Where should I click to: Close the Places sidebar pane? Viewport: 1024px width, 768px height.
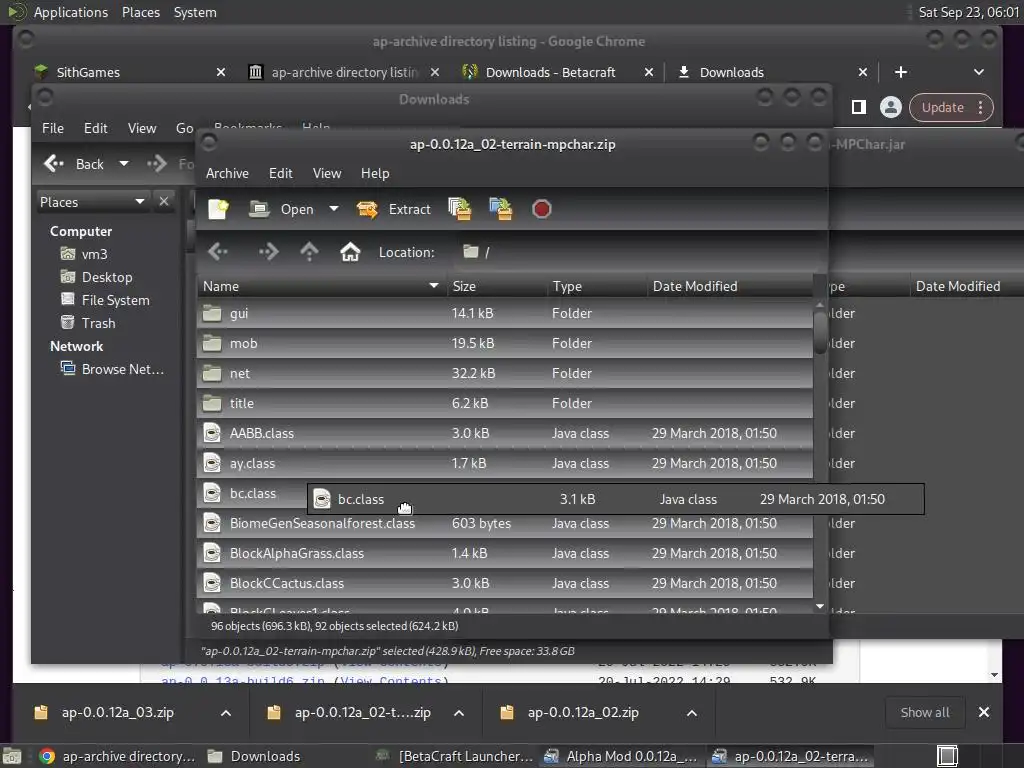(164, 202)
